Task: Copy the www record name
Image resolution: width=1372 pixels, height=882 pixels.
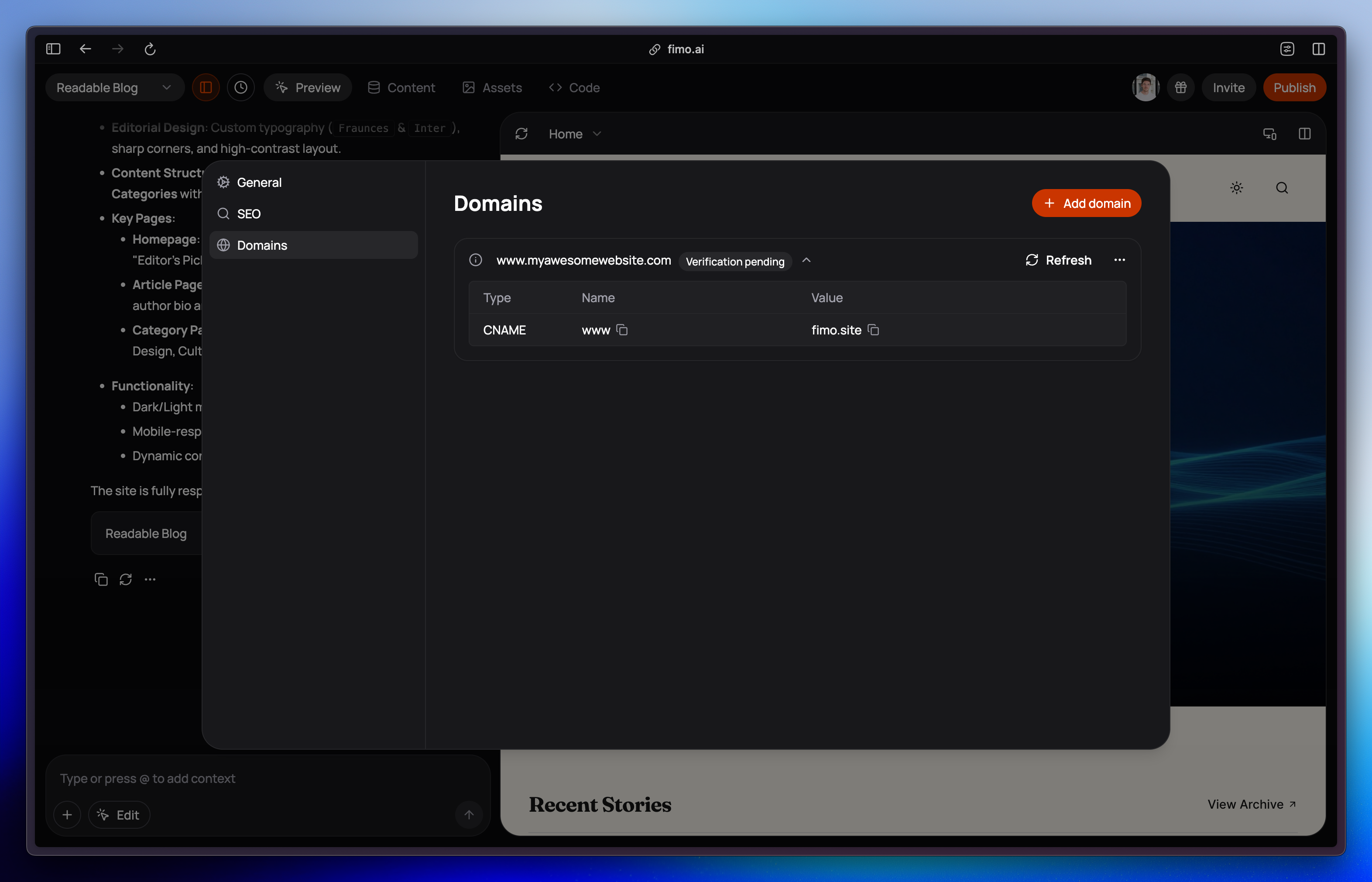Action: (623, 330)
